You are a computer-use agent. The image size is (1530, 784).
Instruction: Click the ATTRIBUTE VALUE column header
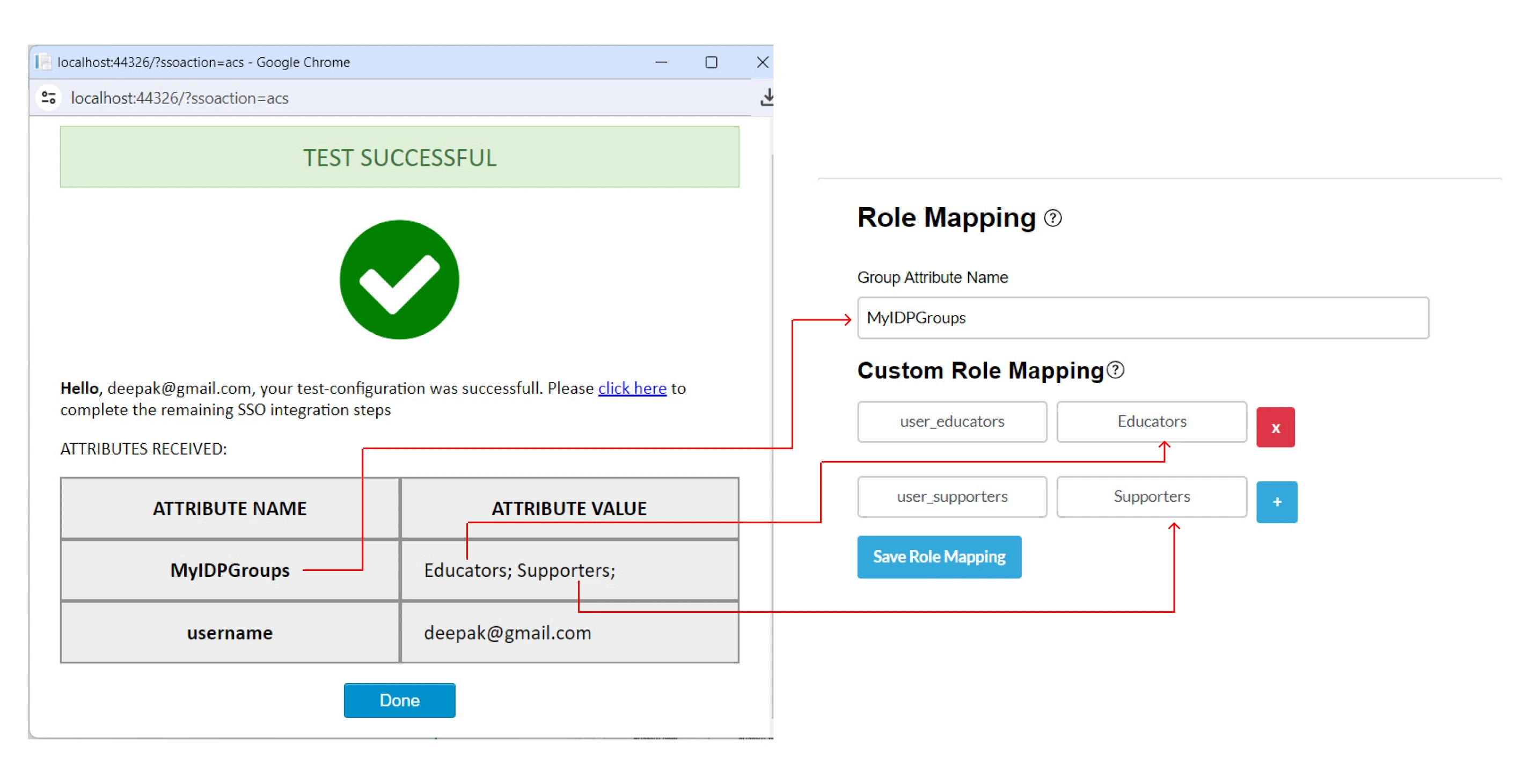tap(569, 508)
